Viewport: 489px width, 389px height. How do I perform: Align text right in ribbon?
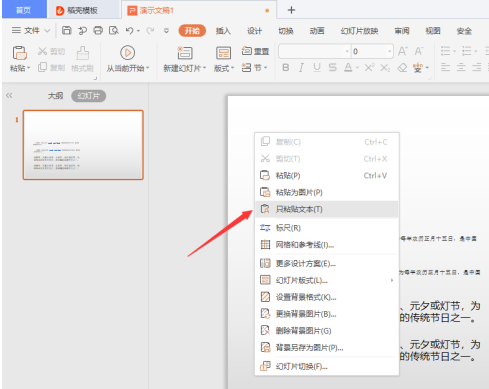coord(477,68)
